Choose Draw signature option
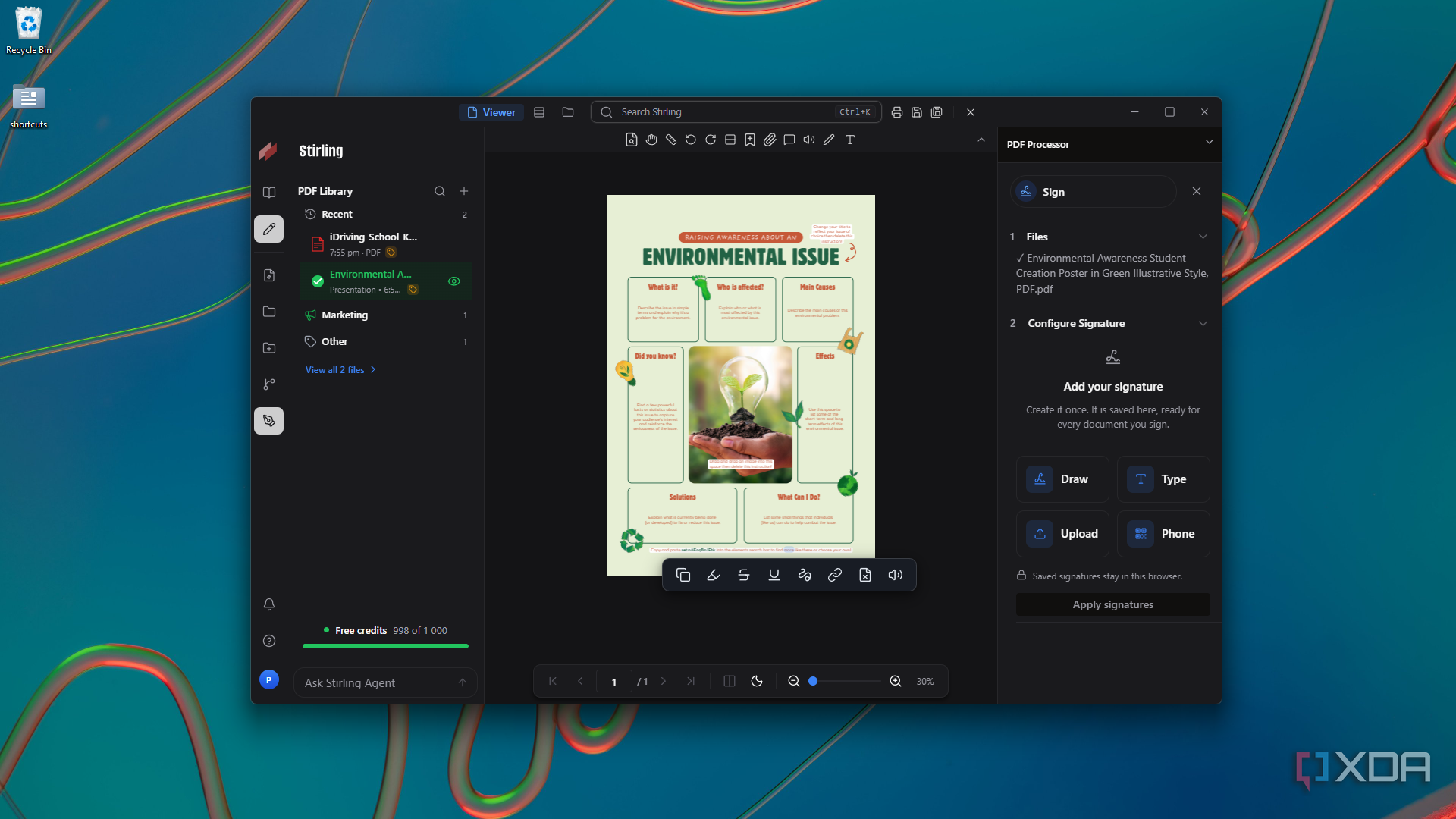This screenshot has height=819, width=1456. (x=1062, y=479)
